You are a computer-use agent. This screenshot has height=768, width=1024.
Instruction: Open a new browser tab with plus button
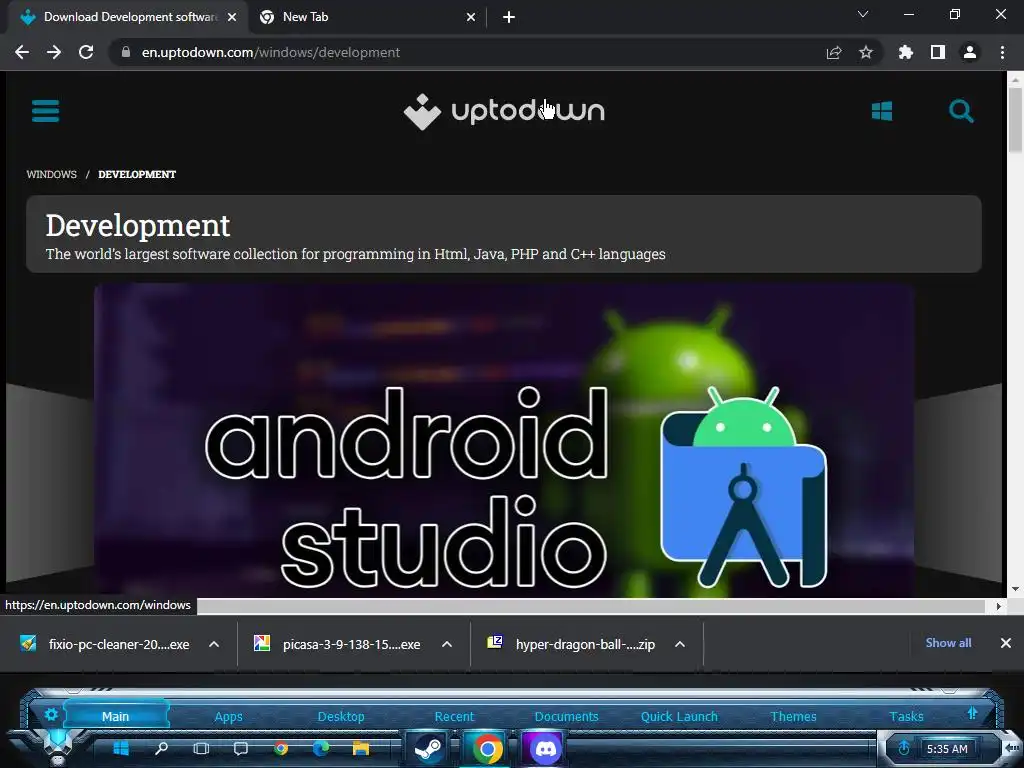509,17
